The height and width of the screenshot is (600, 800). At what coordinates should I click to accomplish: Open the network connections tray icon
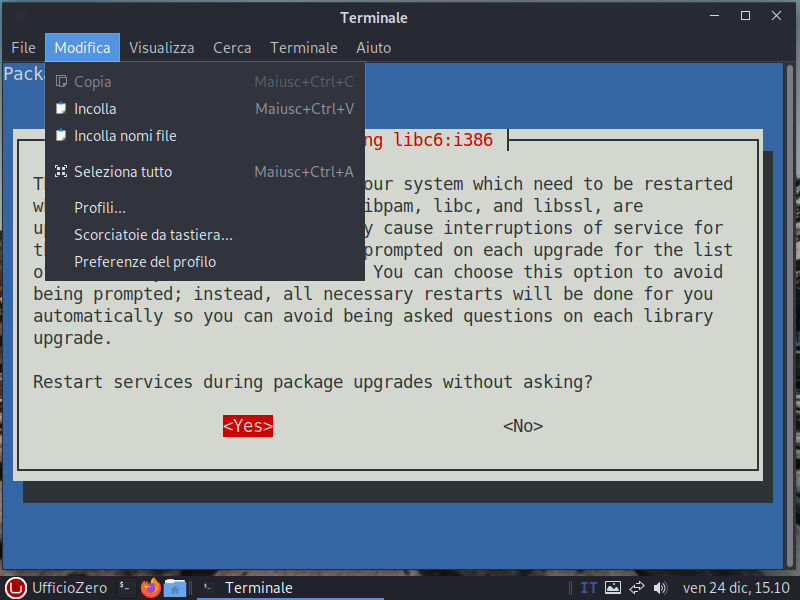636,588
